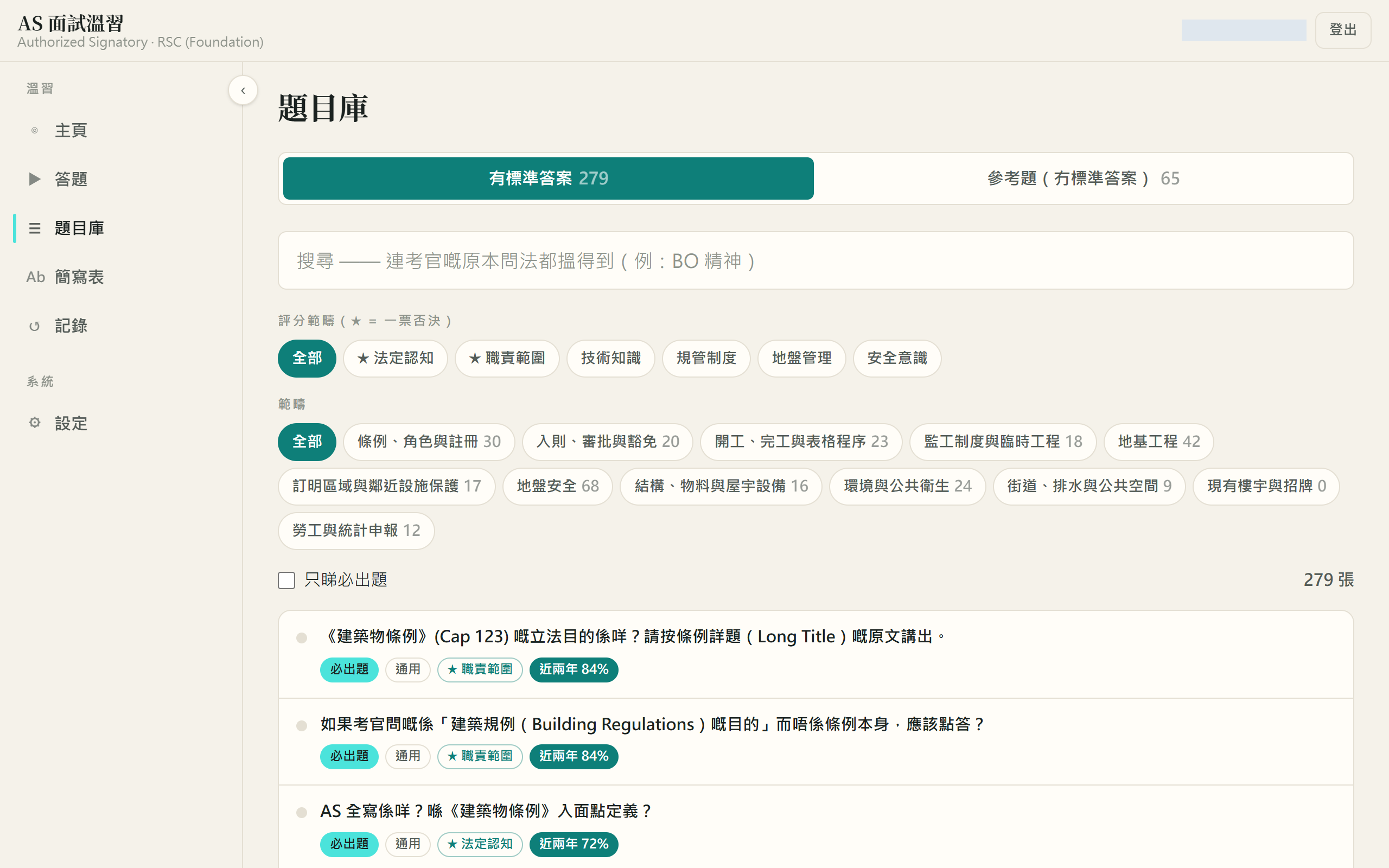Viewport: 1389px width, 868px height.
Task: Select the 題目庫 list icon in sidebar
Action: tap(34, 228)
